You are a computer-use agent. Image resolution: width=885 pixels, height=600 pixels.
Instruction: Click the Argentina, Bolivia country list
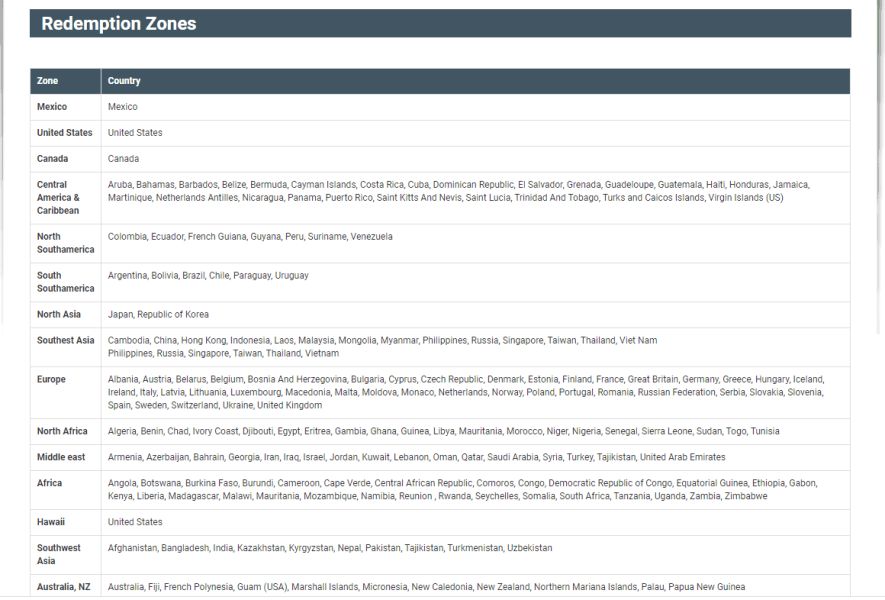tap(208, 275)
